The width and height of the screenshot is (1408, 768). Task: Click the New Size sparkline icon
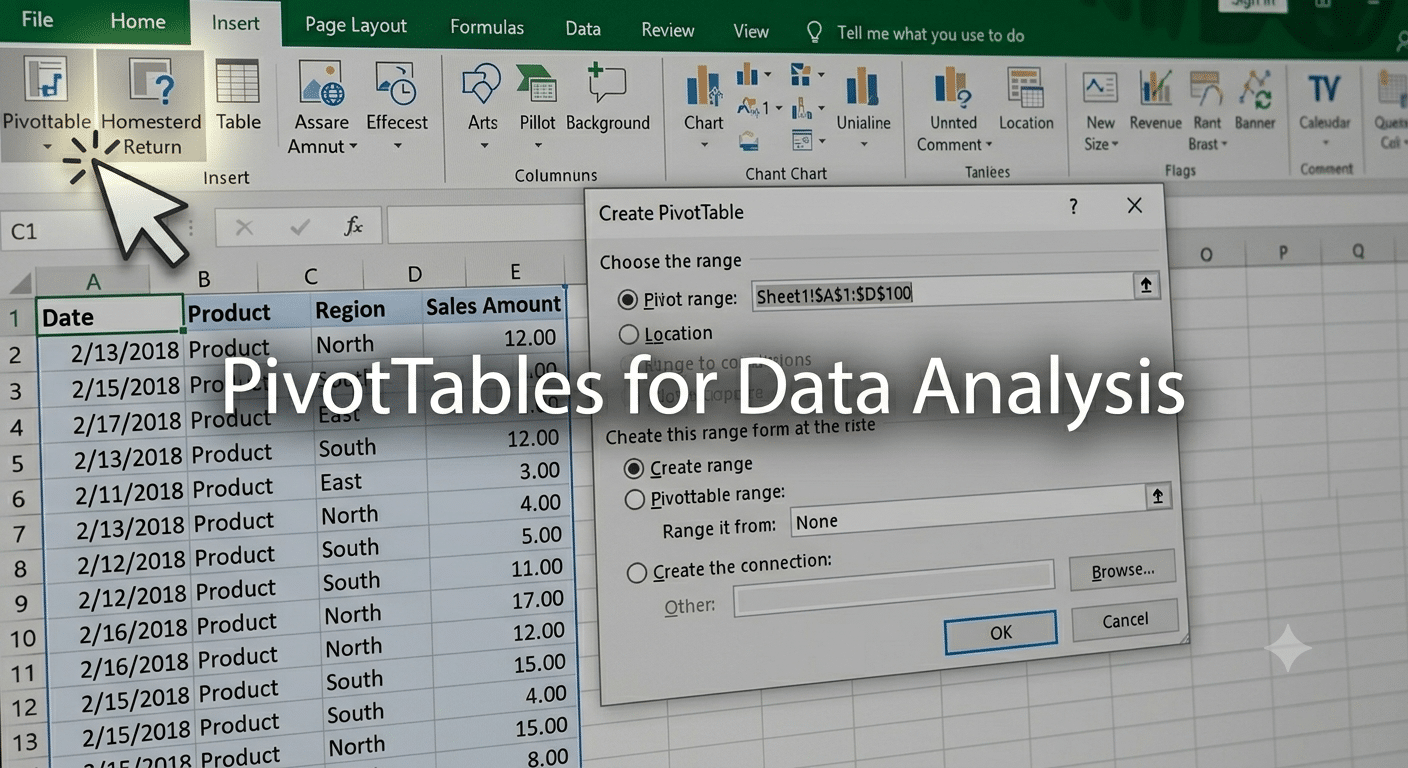(1100, 88)
